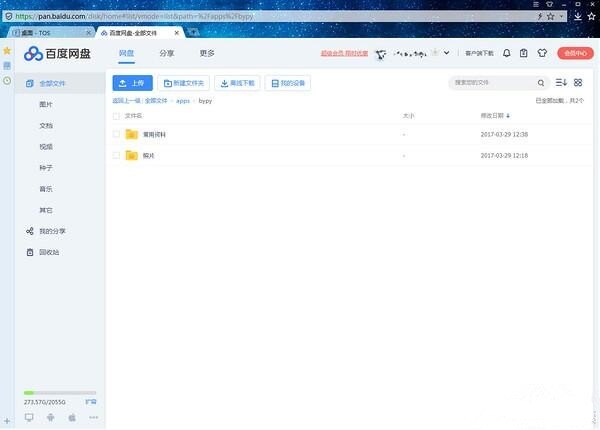Image resolution: width=600 pixels, height=430 pixels.
Task: Switch to grid view layout
Action: click(578, 82)
